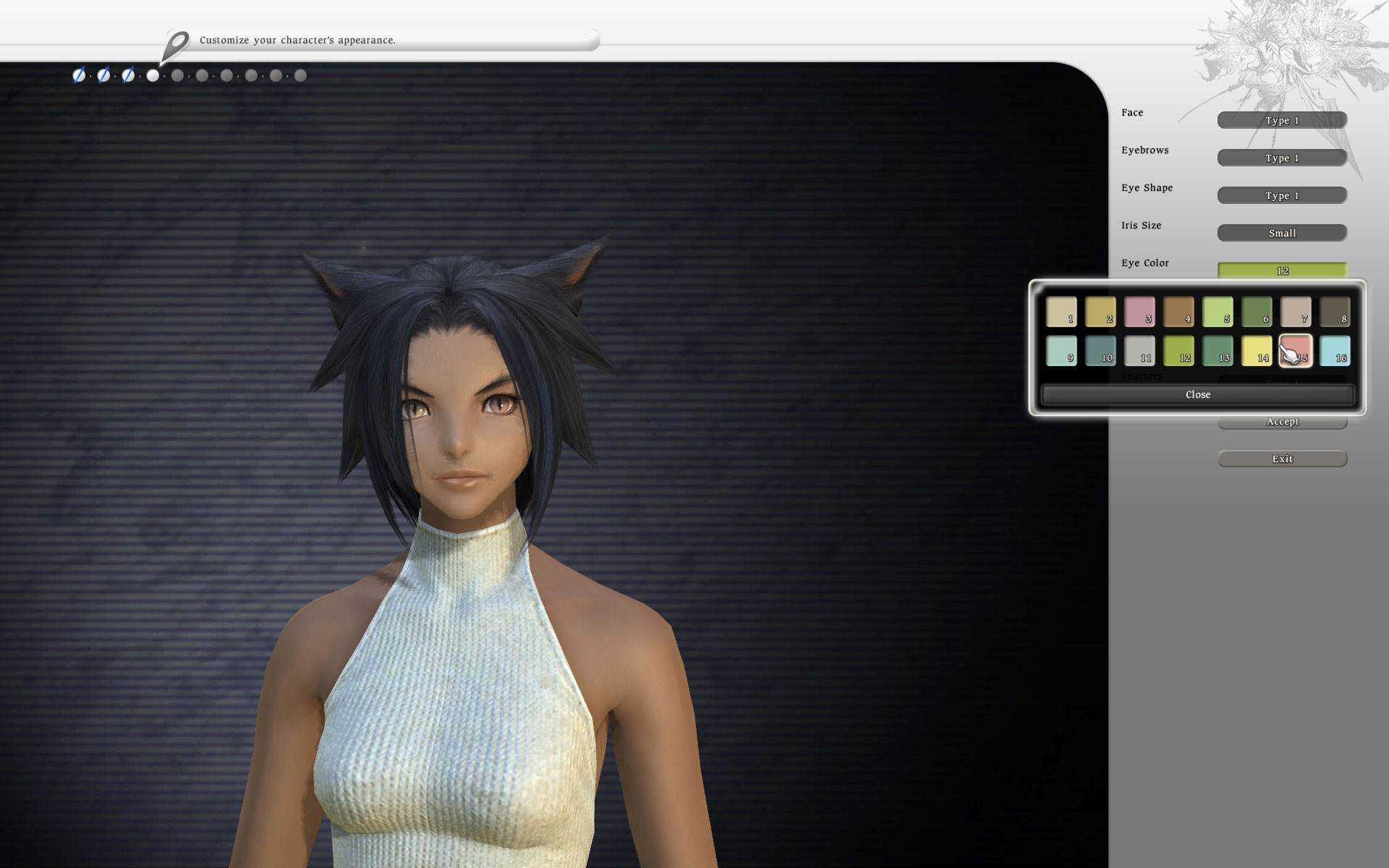The image size is (1389, 868).
Task: Go to third completed step marker
Action: coord(128,75)
